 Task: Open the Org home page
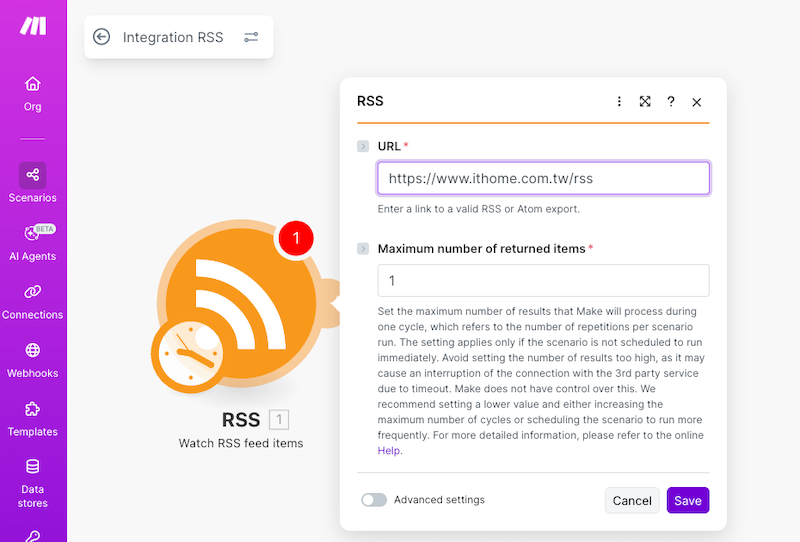tap(33, 93)
